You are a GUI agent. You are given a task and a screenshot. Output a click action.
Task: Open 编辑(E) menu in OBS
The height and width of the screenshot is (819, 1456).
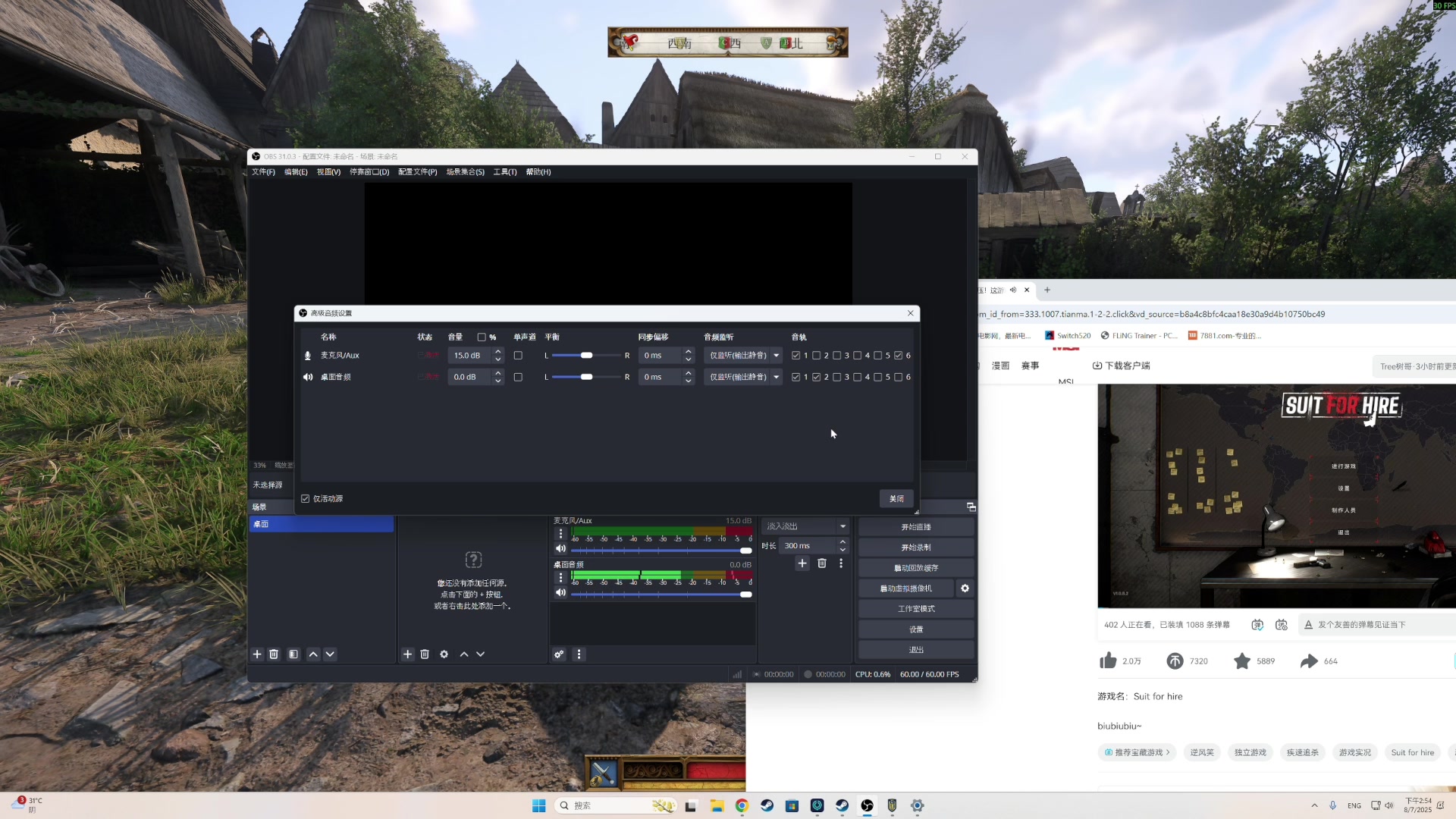point(296,172)
